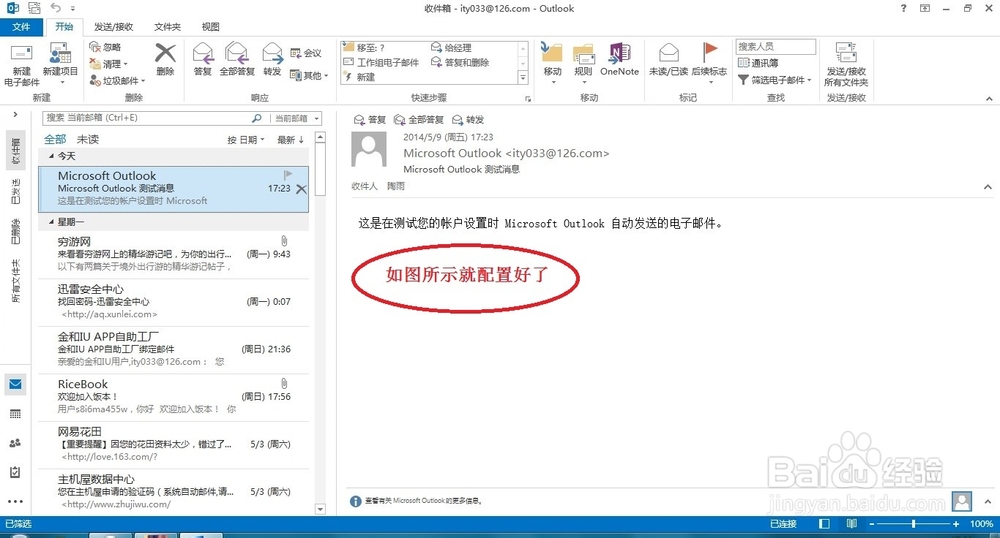Click the sender avatar picture
1000x538 pixels.
[x=369, y=149]
